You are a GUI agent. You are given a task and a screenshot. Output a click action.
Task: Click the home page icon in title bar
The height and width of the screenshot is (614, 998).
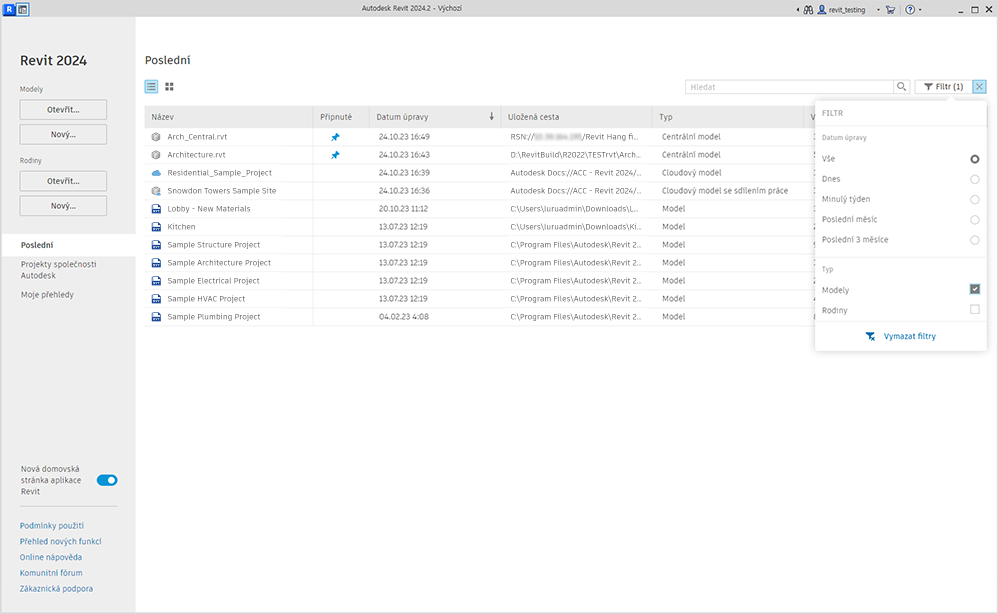pyautogui.click(x=22, y=10)
